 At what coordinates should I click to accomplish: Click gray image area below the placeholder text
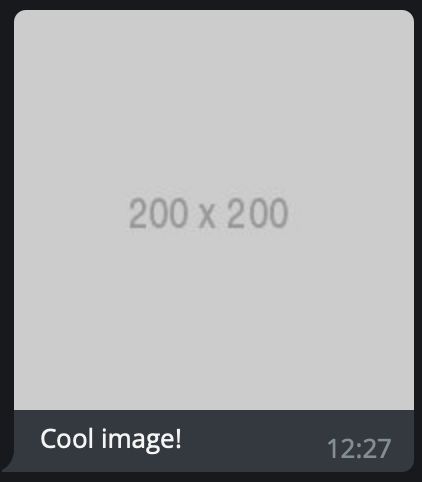[214, 320]
